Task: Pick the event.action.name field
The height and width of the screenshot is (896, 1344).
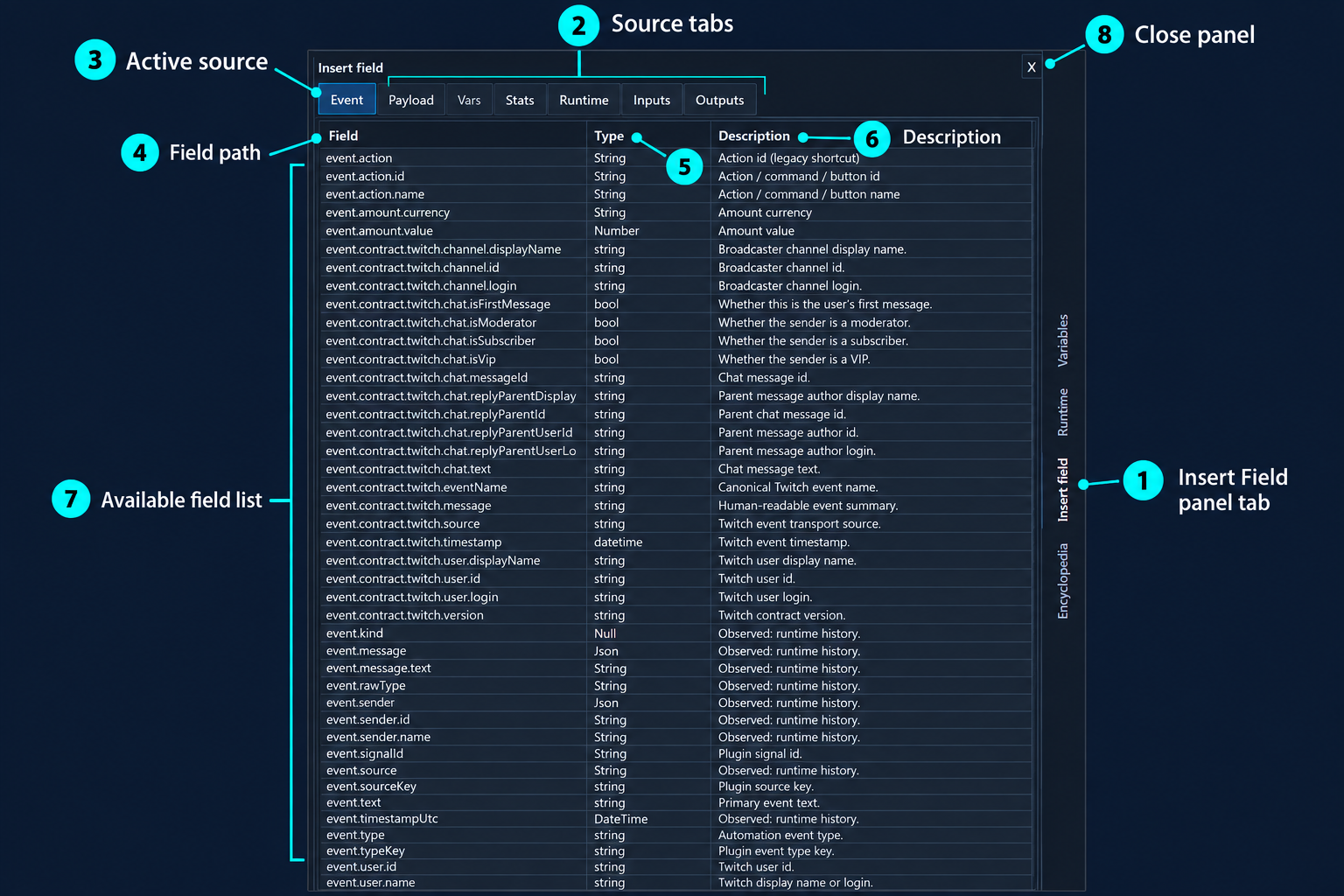Action: [675, 194]
